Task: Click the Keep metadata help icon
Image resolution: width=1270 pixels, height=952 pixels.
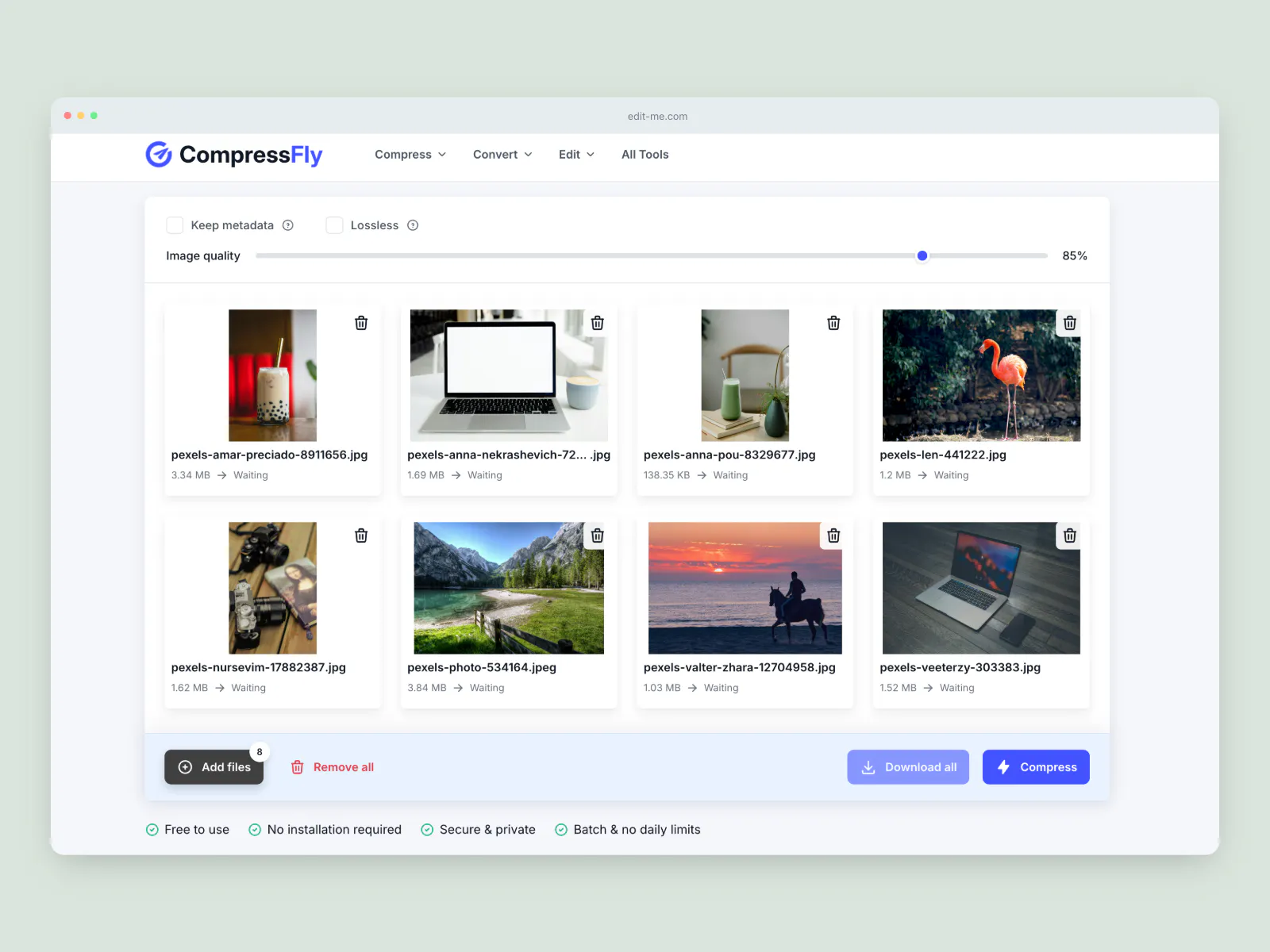Action: click(288, 225)
